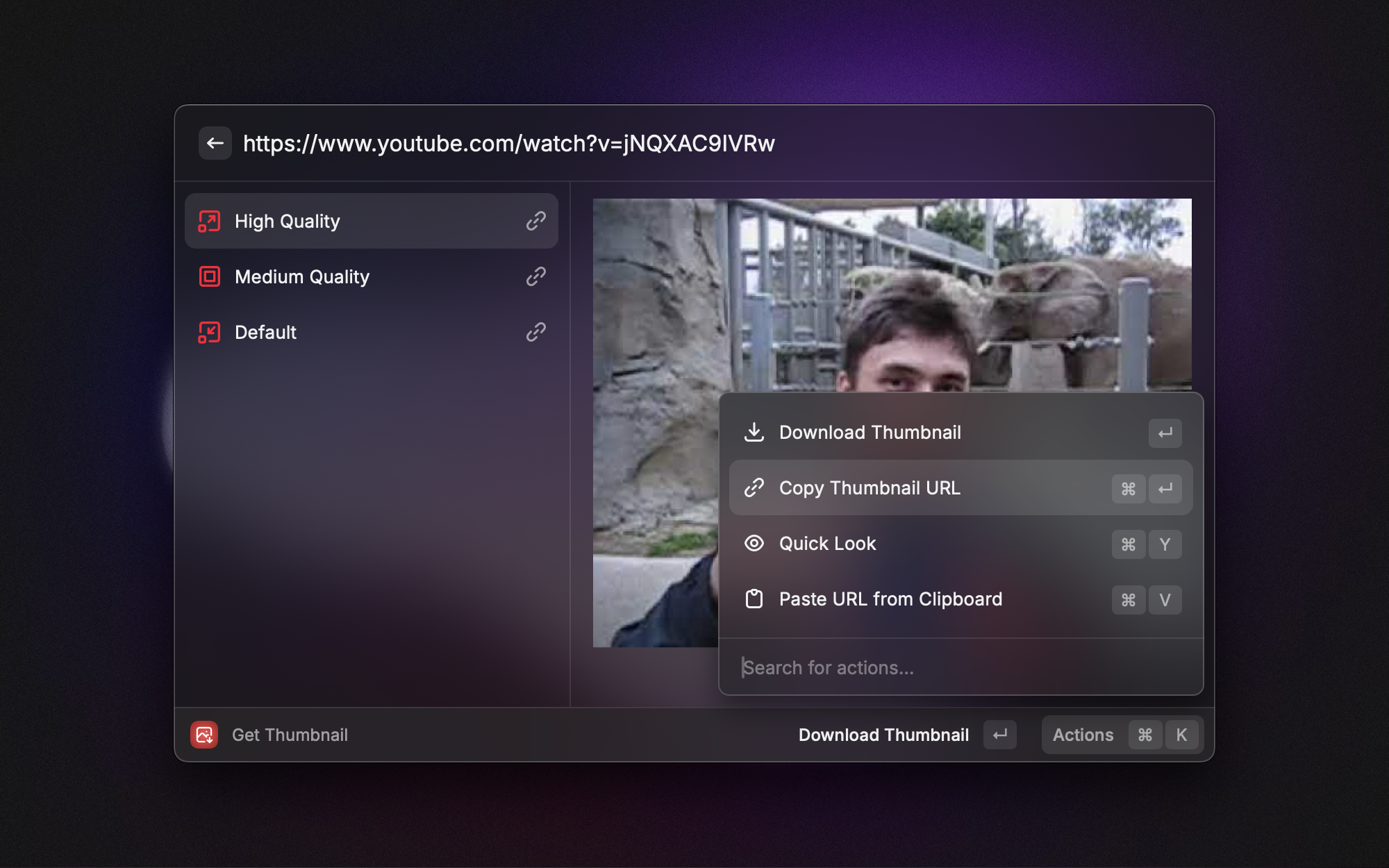This screenshot has width=1389, height=868.
Task: Click the Quick Look eye icon
Action: coord(754,544)
